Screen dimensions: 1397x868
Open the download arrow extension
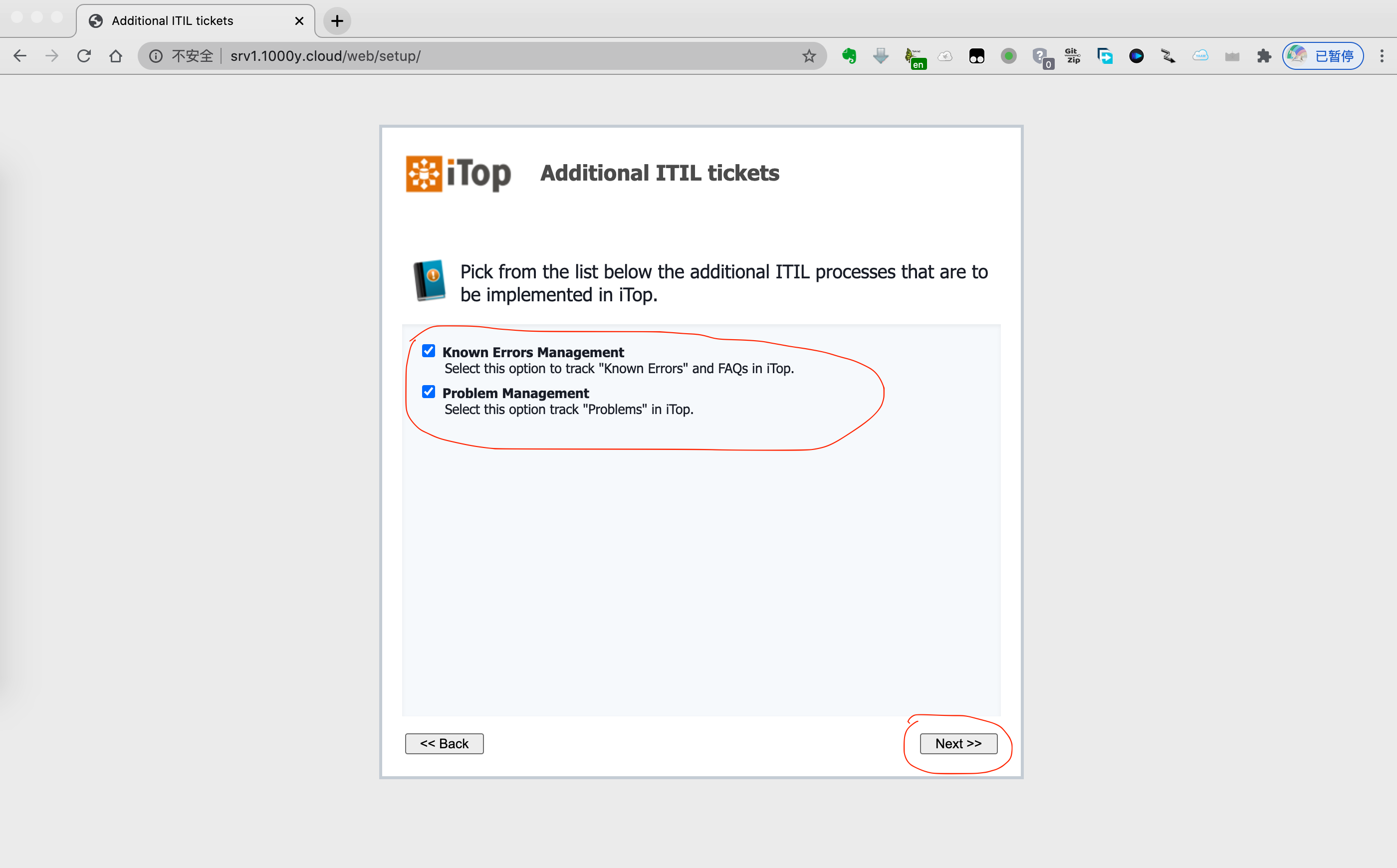point(880,56)
